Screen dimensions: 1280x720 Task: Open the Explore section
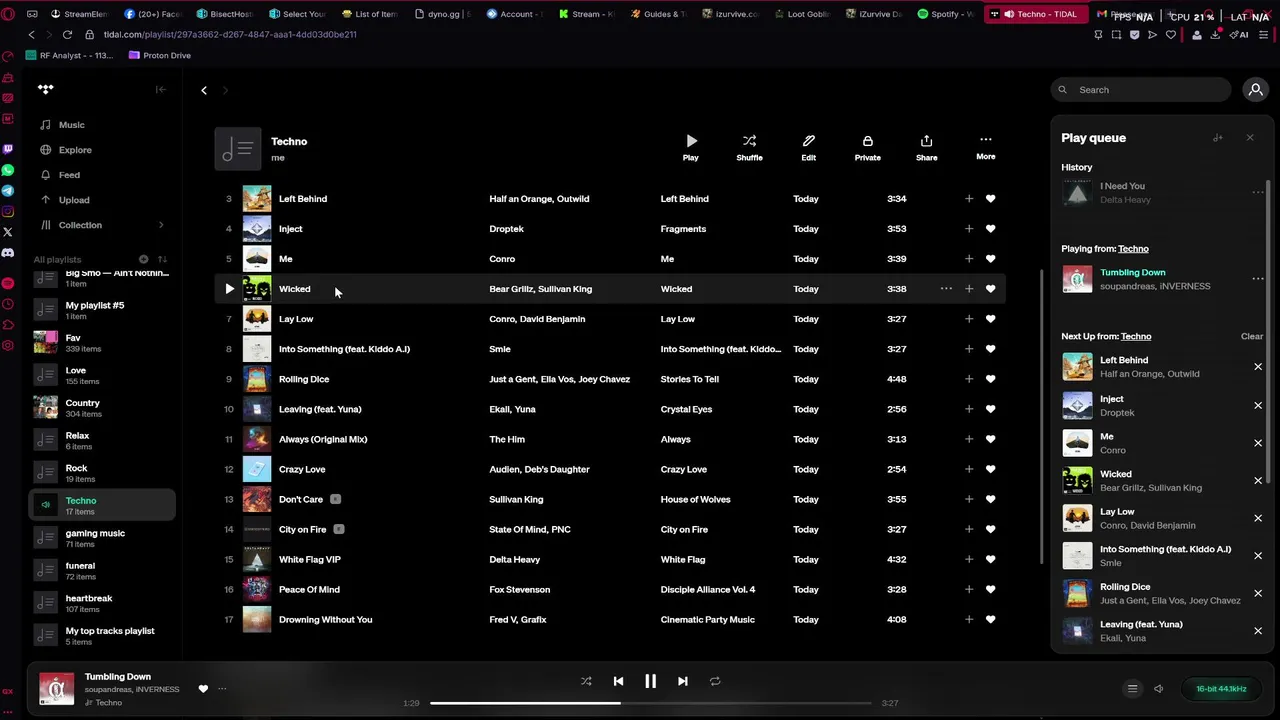click(74, 150)
